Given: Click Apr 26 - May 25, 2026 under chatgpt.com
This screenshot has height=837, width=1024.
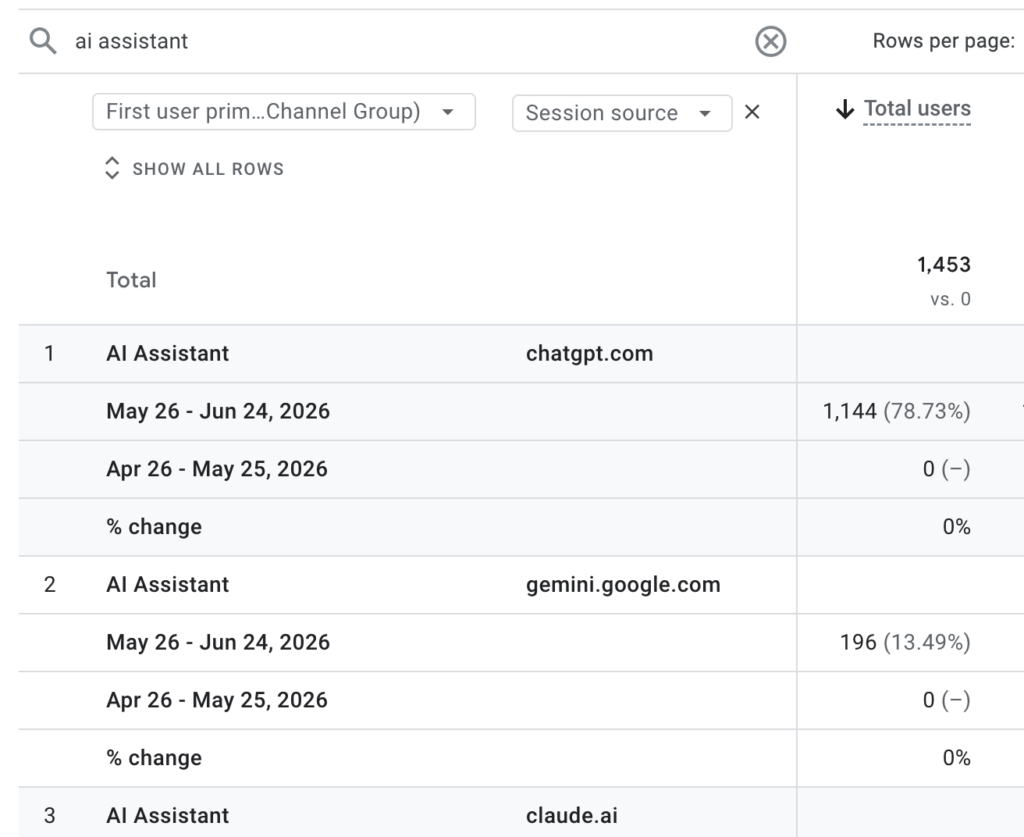Looking at the screenshot, I should pyautogui.click(x=217, y=469).
